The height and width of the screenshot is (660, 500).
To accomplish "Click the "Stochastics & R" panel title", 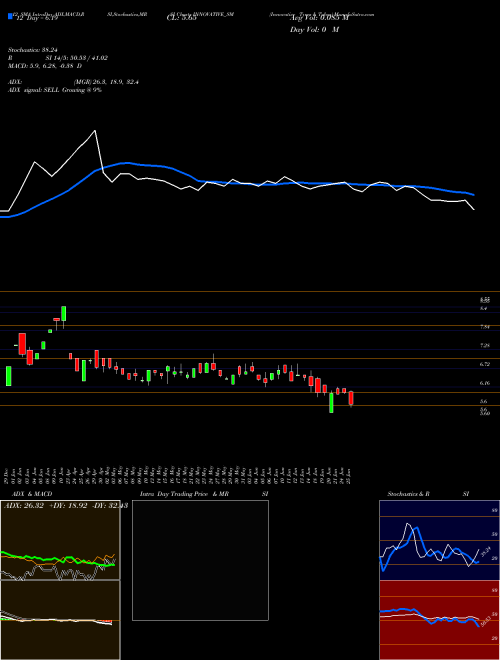I will [409, 494].
